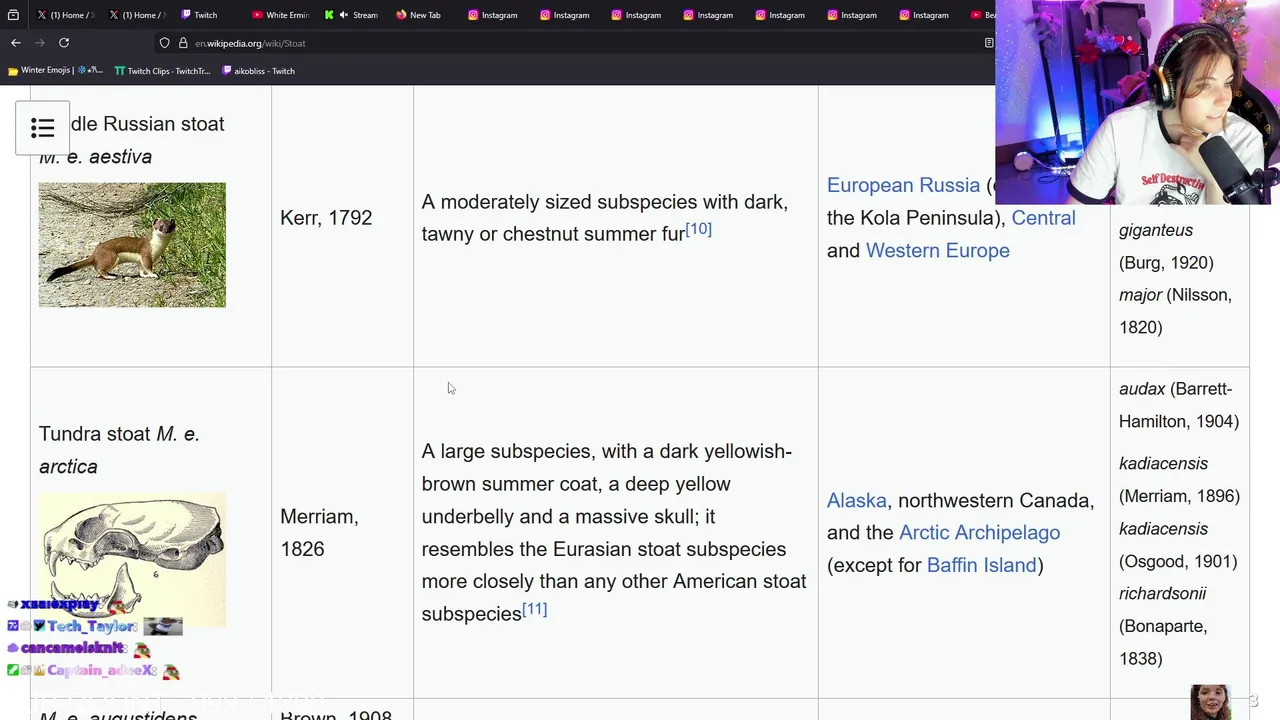Mute the Stream tab speaker icon

point(344,15)
